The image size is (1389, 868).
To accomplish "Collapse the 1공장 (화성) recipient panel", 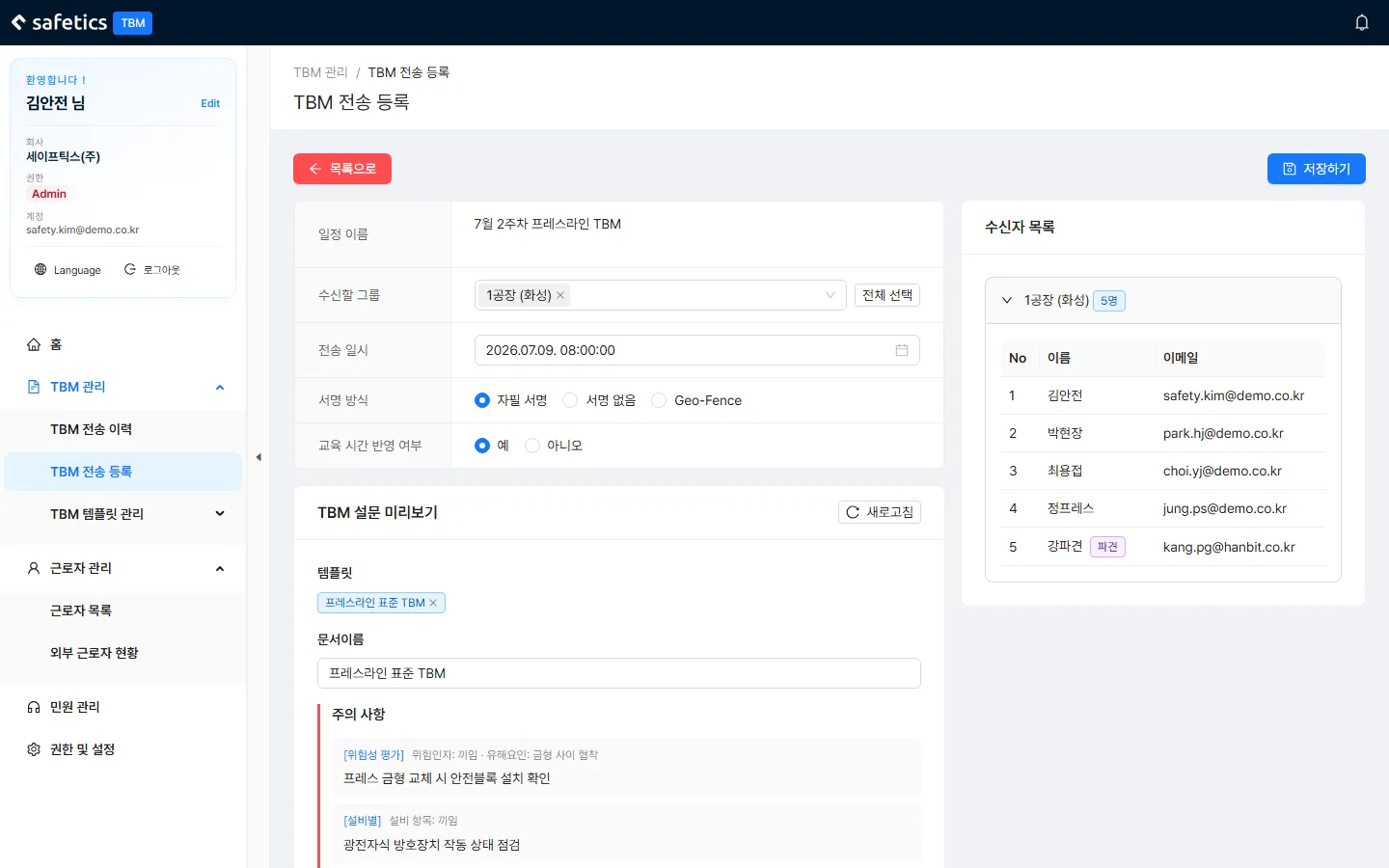I will point(1007,300).
